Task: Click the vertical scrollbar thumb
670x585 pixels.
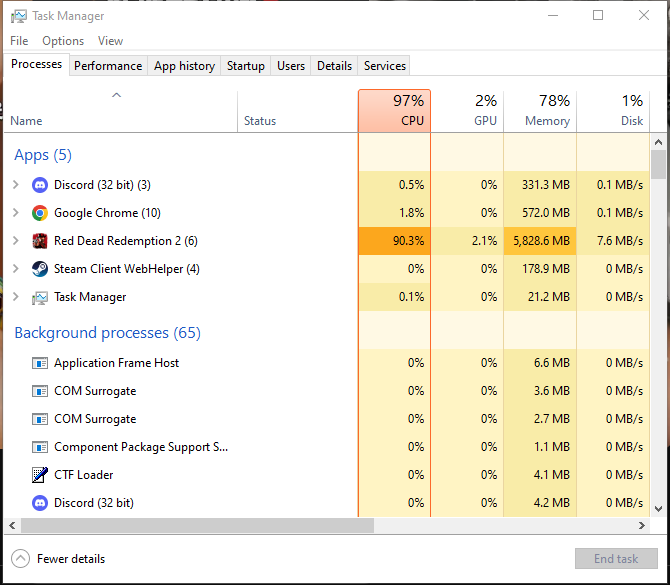Action: 658,164
